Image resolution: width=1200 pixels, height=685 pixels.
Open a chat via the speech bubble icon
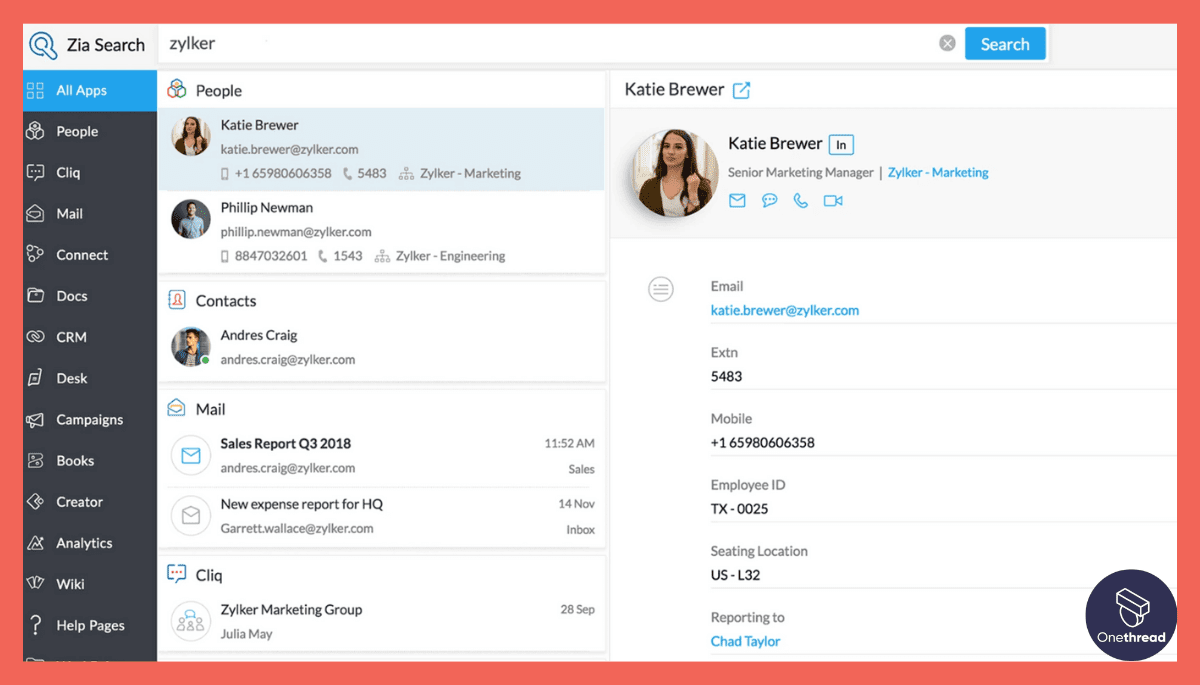[768, 200]
